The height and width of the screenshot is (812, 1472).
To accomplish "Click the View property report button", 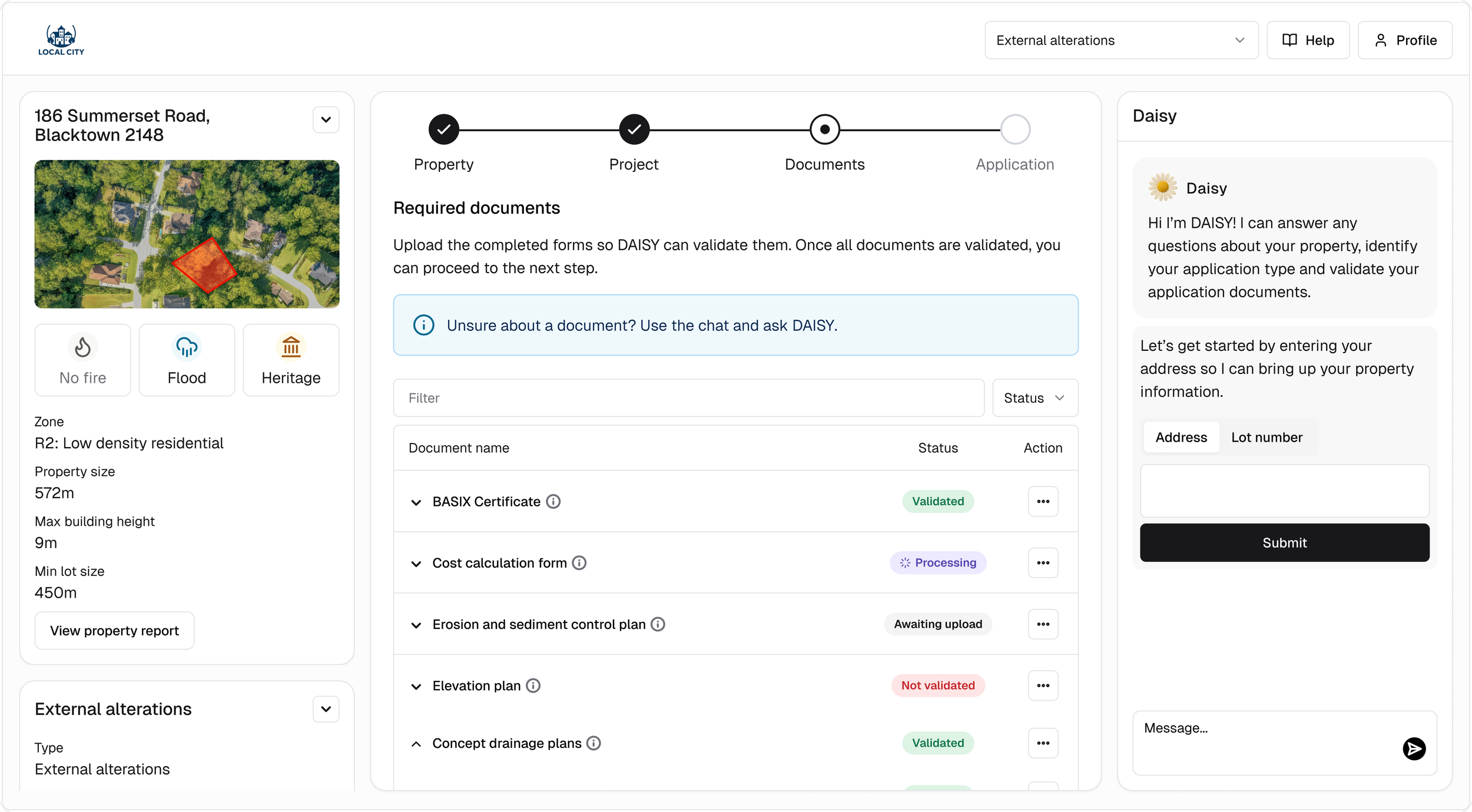I will (x=114, y=631).
